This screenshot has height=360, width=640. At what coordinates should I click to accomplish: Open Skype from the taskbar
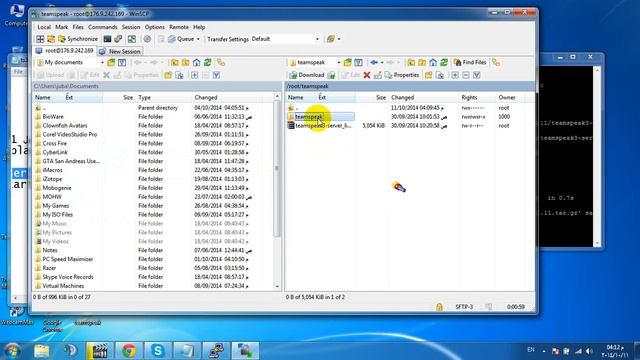point(158,351)
